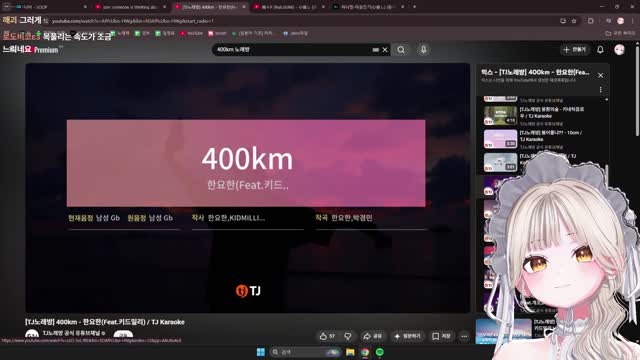
Task: Bookmark this page with star icon
Action: [573, 21]
